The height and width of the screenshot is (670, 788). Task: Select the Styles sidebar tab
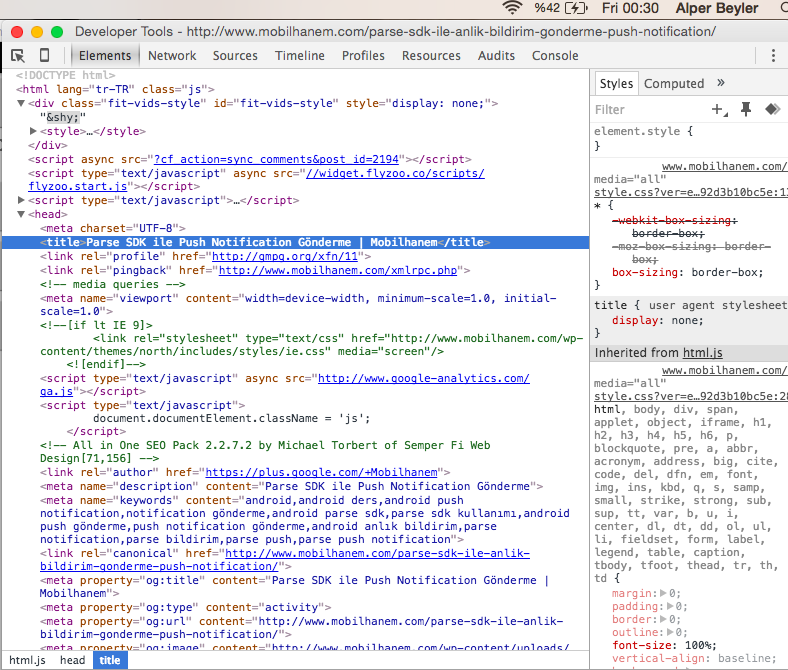616,83
